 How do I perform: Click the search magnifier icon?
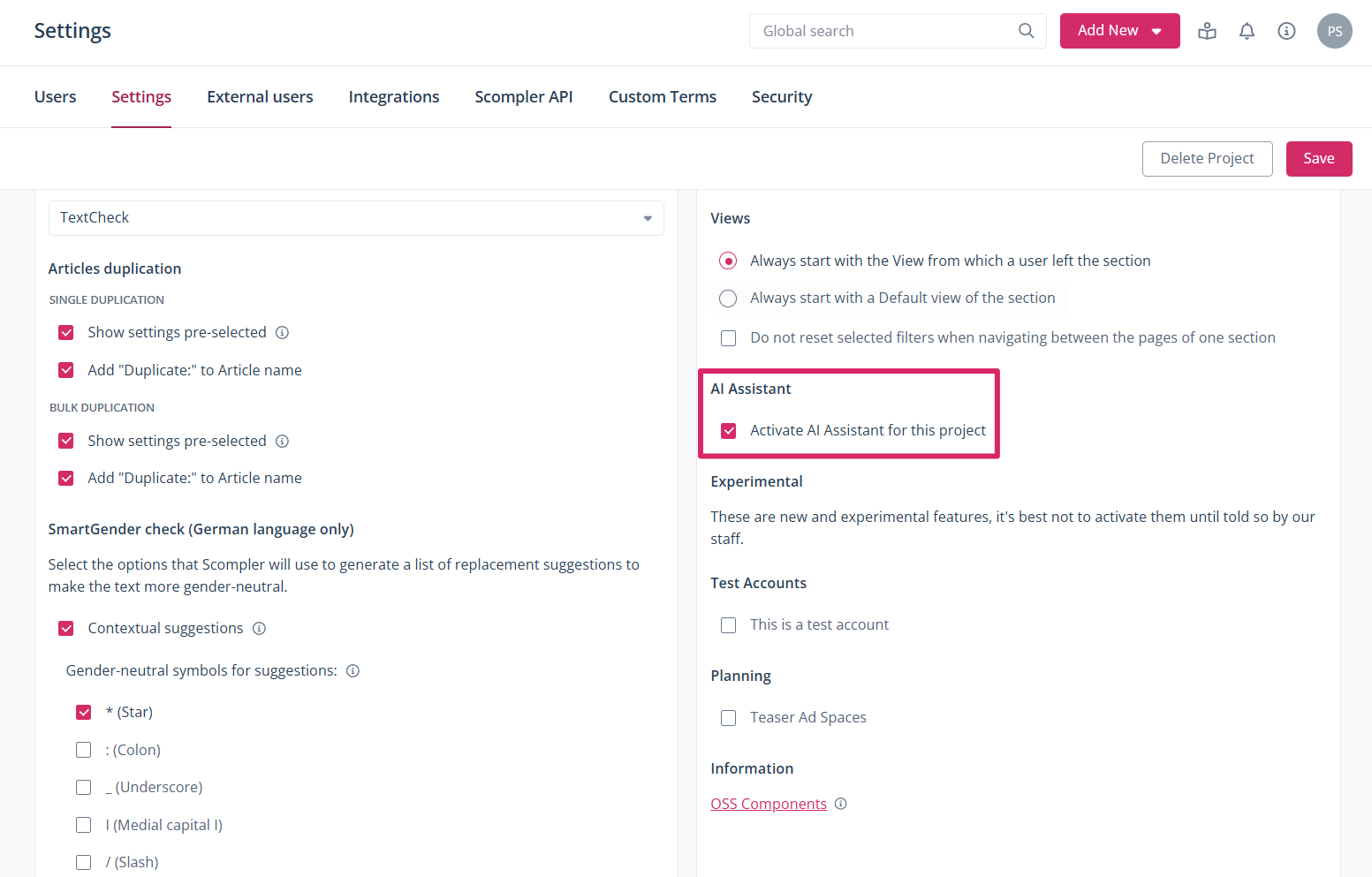click(x=1026, y=31)
